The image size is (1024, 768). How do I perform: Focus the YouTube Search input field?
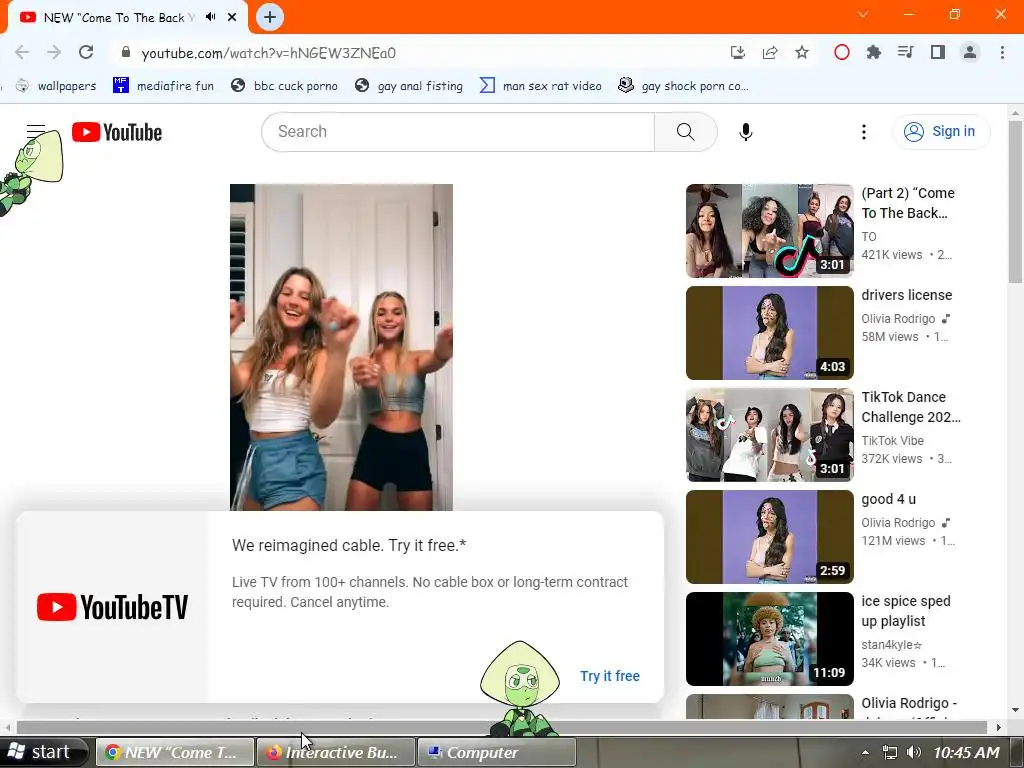coord(458,132)
